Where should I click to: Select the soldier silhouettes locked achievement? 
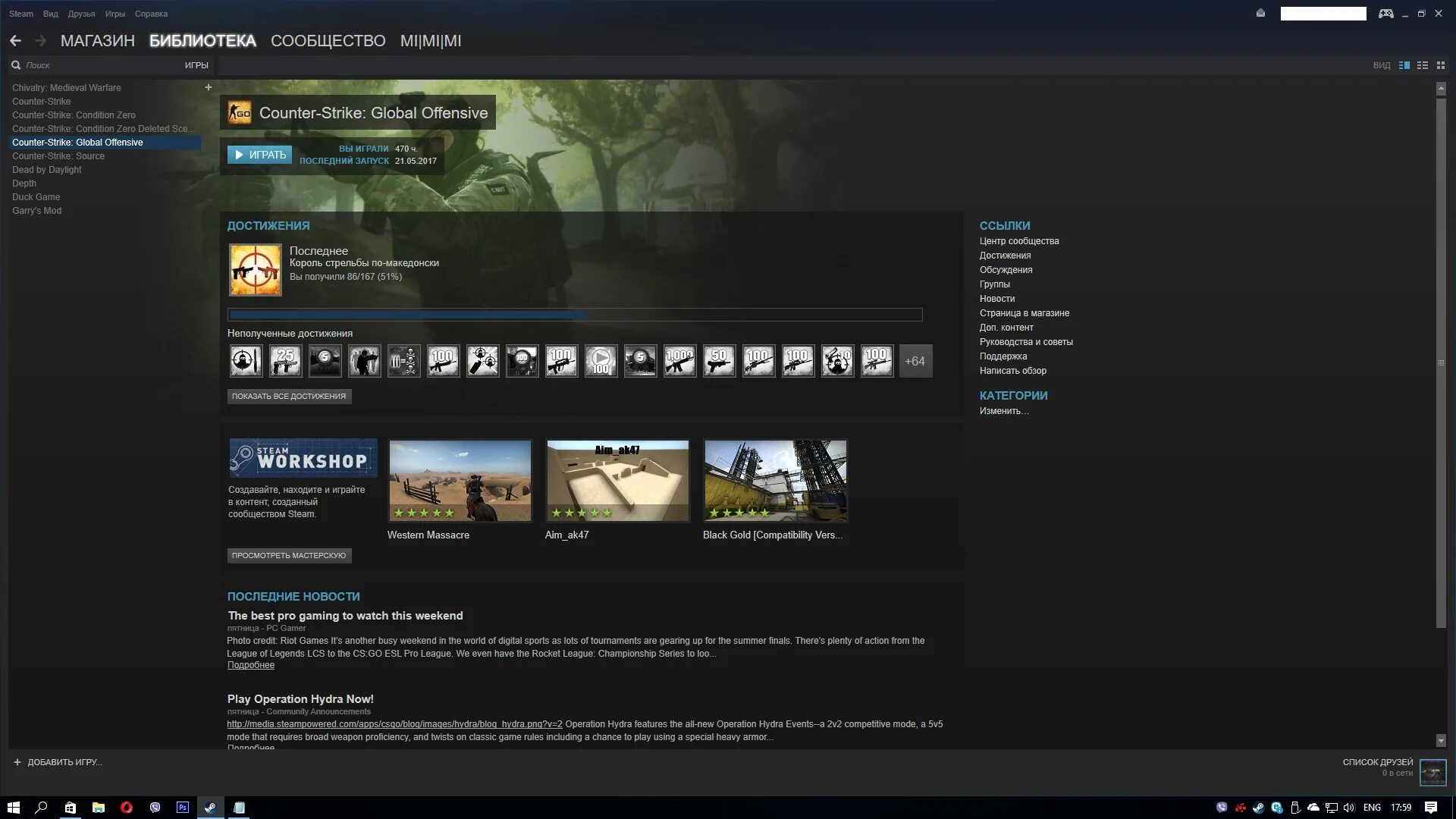click(364, 361)
